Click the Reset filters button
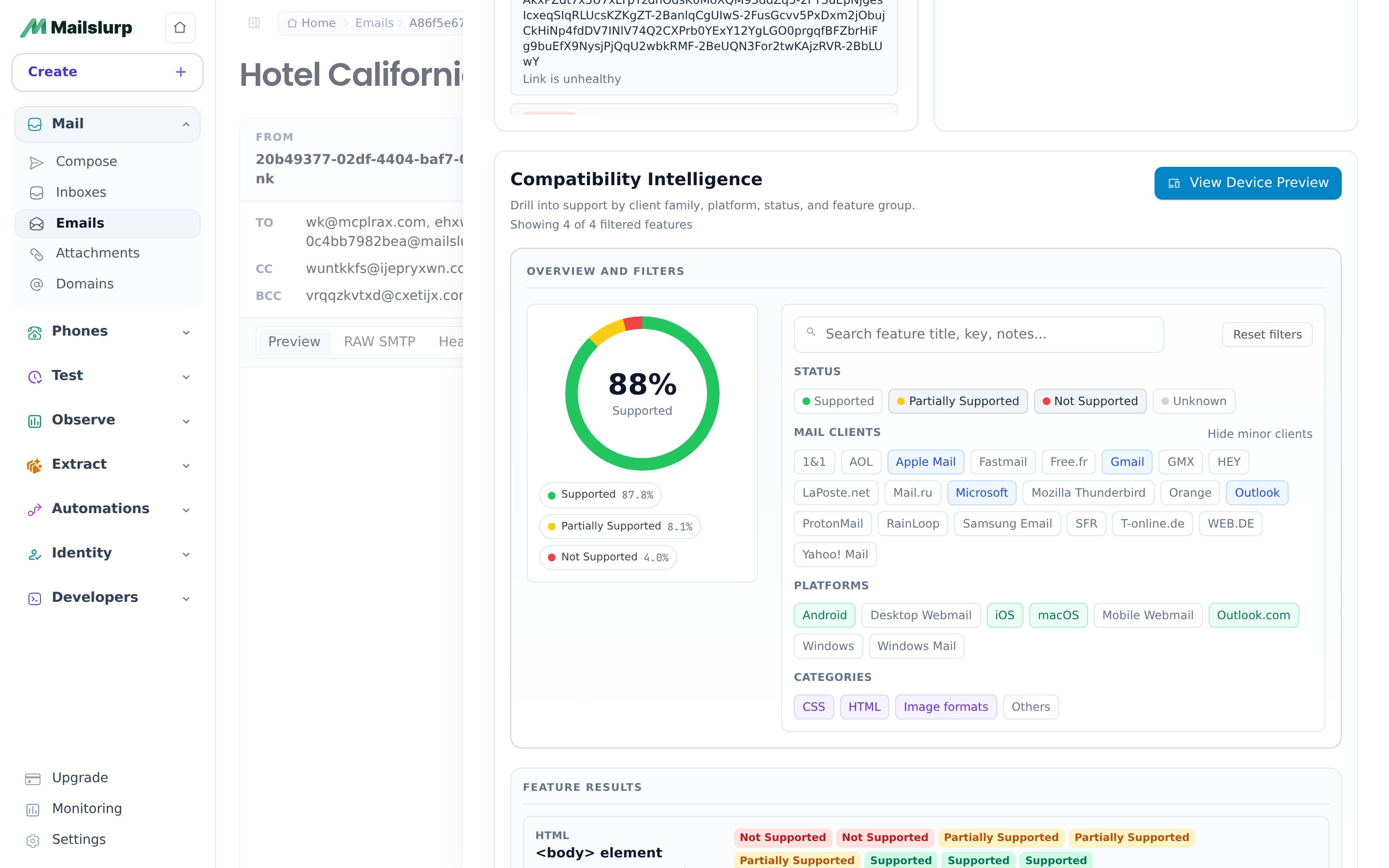Screen dimensions: 1389x868 [1266, 335]
